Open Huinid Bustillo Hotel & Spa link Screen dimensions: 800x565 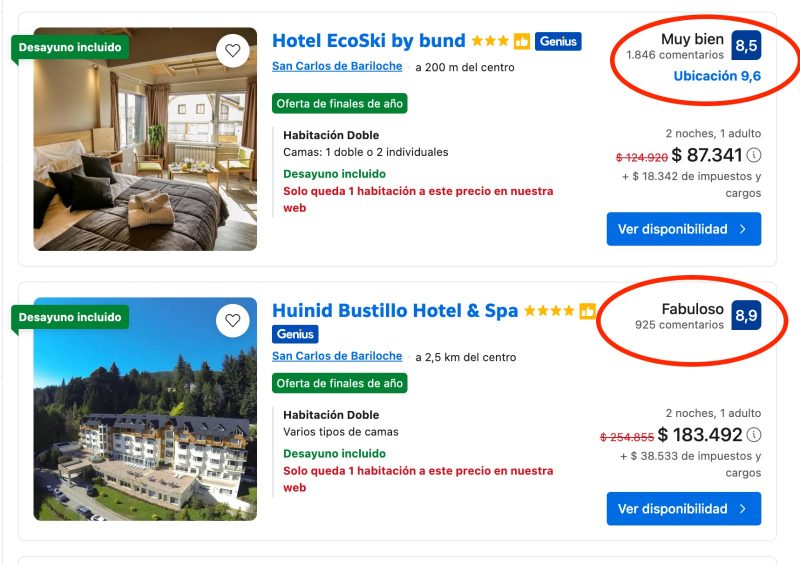(395, 311)
